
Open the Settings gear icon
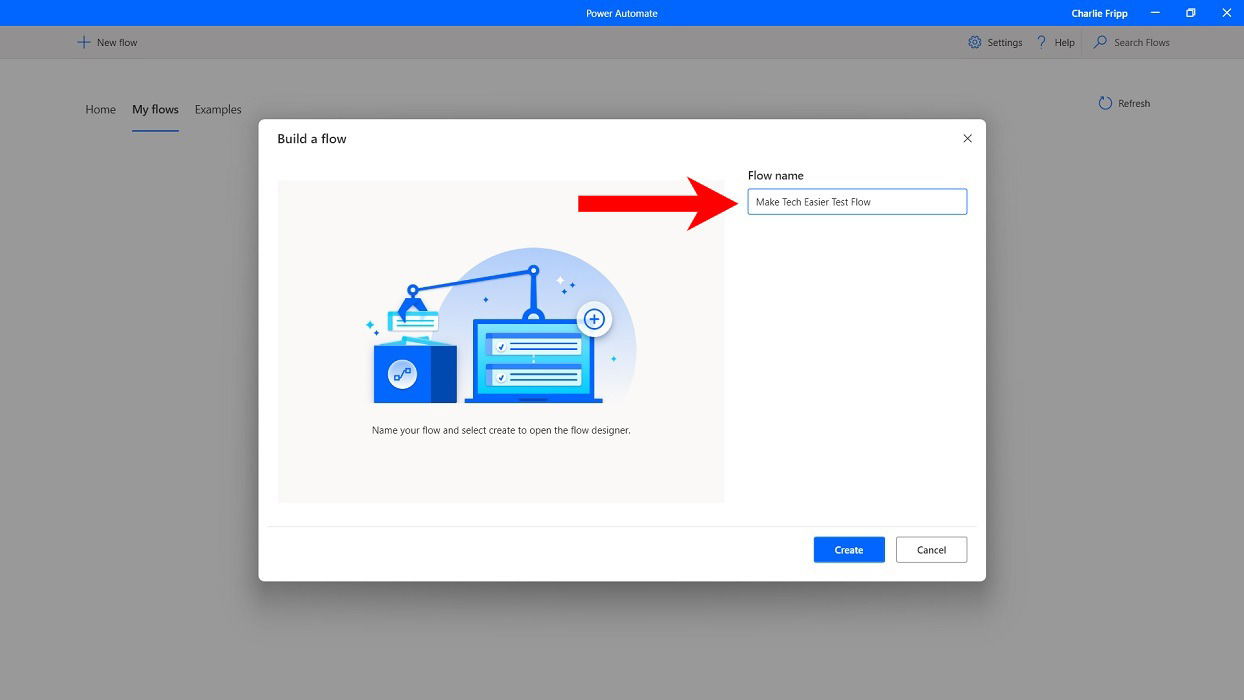pyautogui.click(x=974, y=42)
